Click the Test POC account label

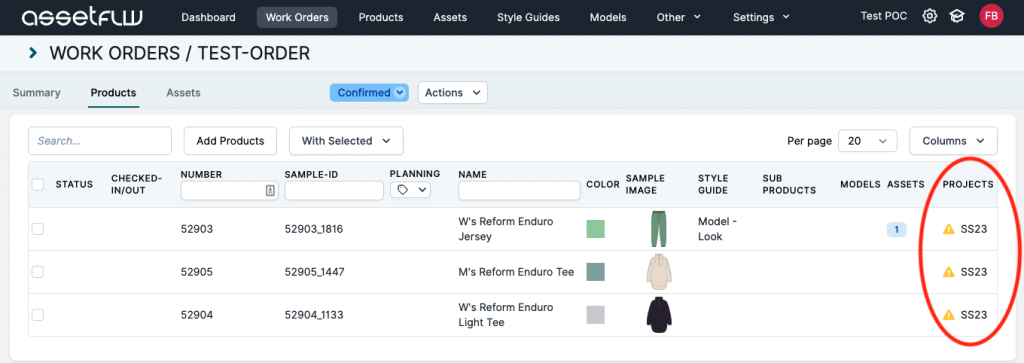point(884,16)
